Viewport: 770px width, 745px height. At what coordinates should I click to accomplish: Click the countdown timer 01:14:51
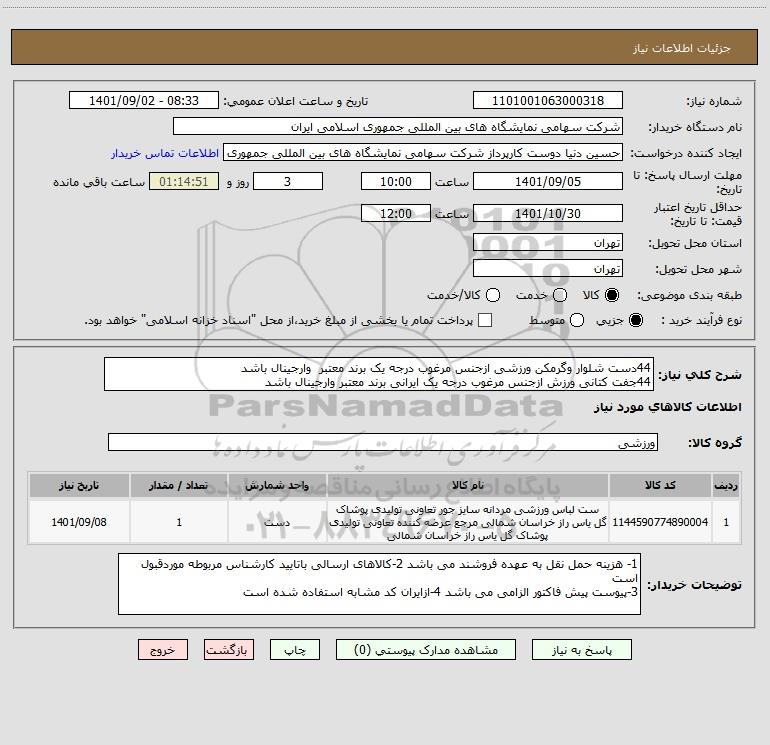184,182
